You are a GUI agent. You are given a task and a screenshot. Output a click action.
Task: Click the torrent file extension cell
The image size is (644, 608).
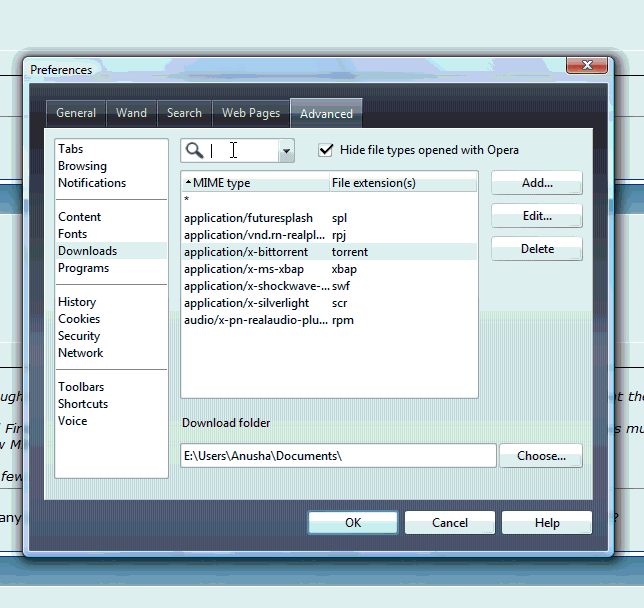tap(350, 252)
